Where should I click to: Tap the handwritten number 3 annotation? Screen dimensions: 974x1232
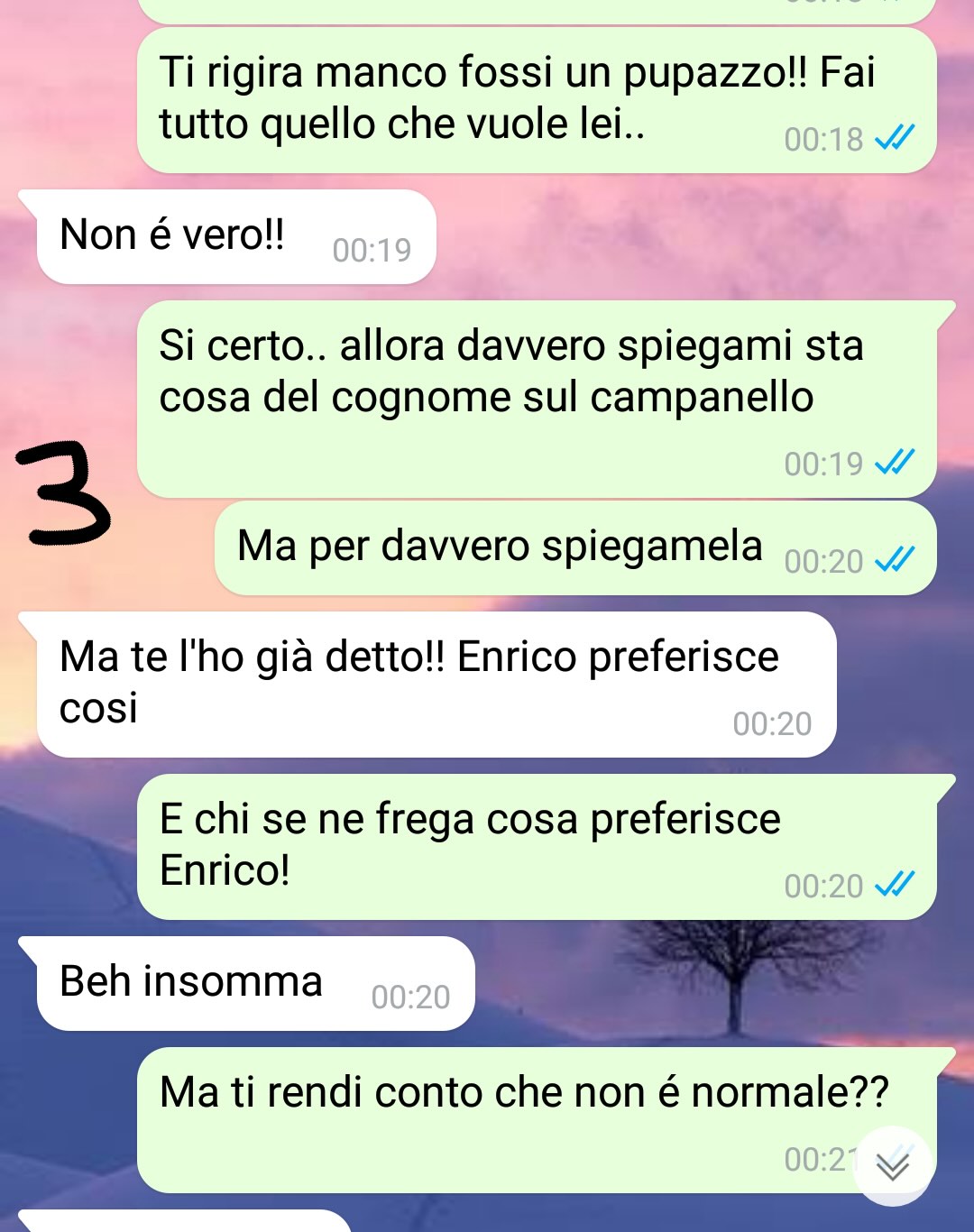(x=61, y=494)
